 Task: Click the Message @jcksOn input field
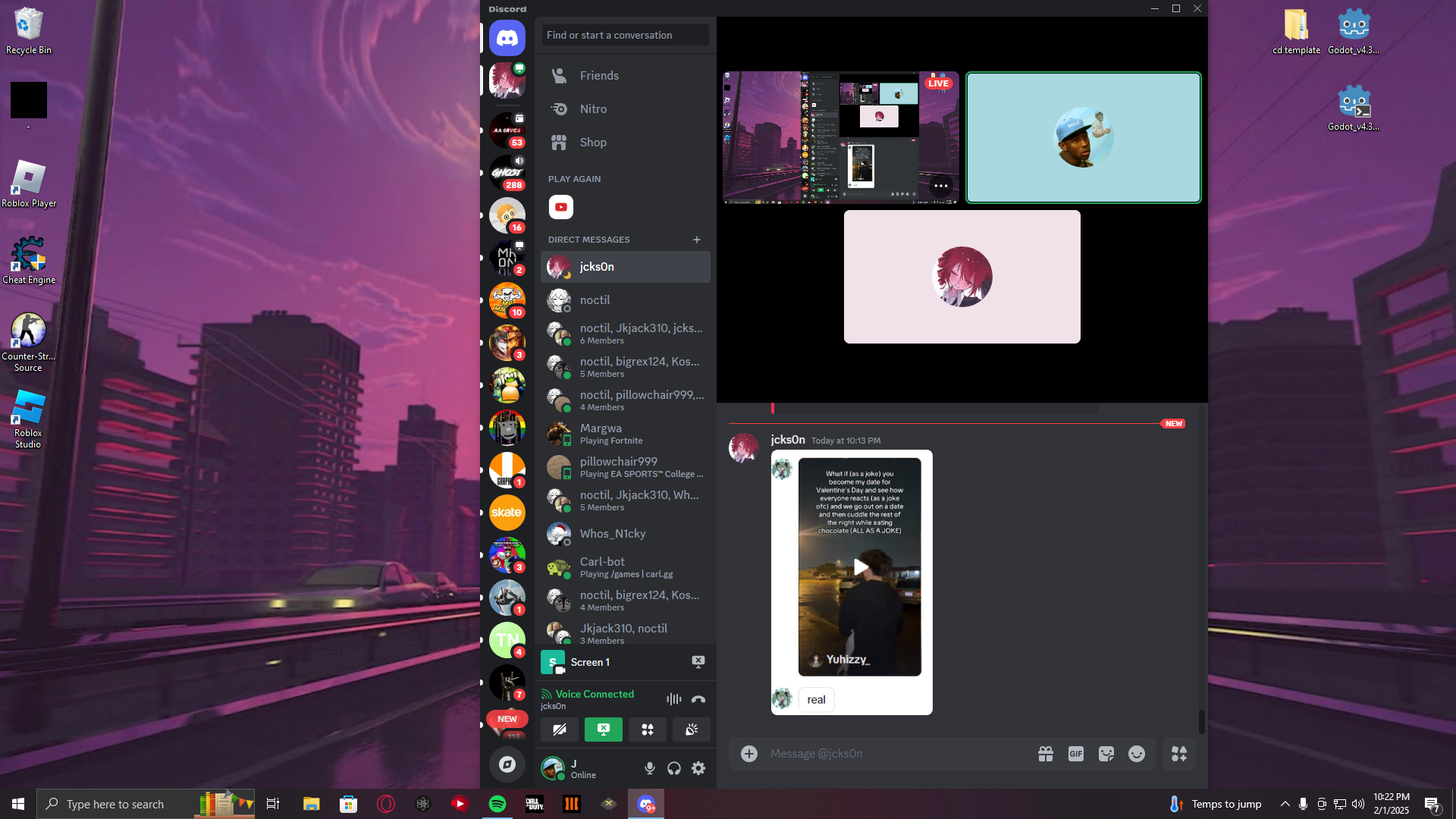(895, 754)
